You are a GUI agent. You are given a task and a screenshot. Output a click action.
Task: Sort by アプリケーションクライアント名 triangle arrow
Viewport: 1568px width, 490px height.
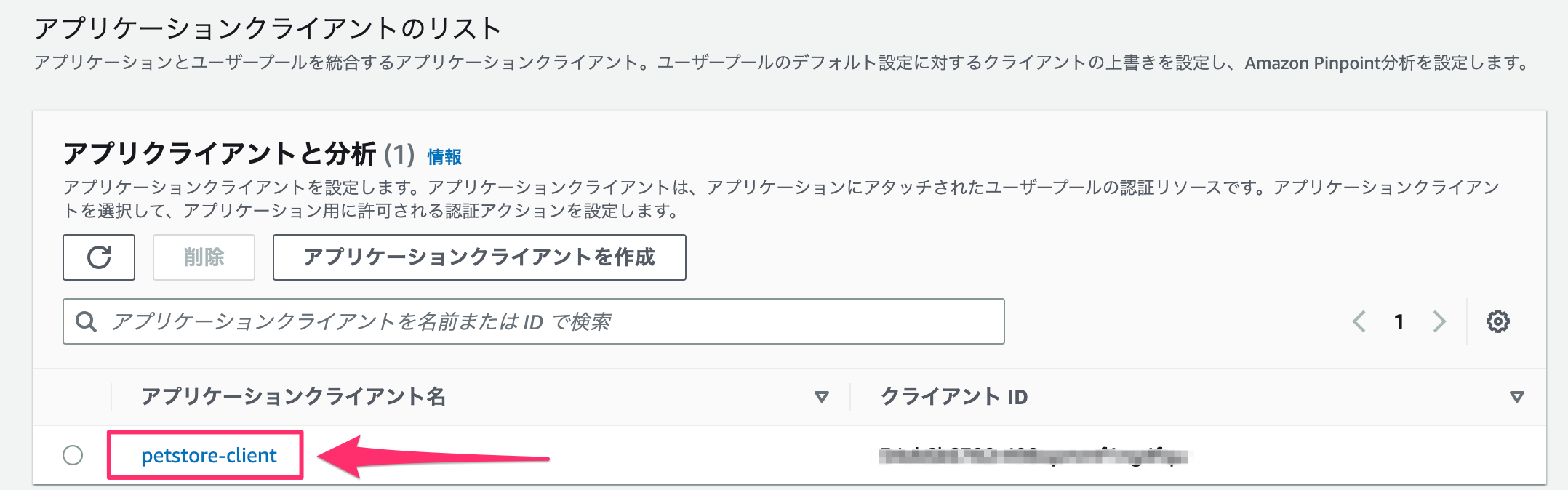click(822, 397)
